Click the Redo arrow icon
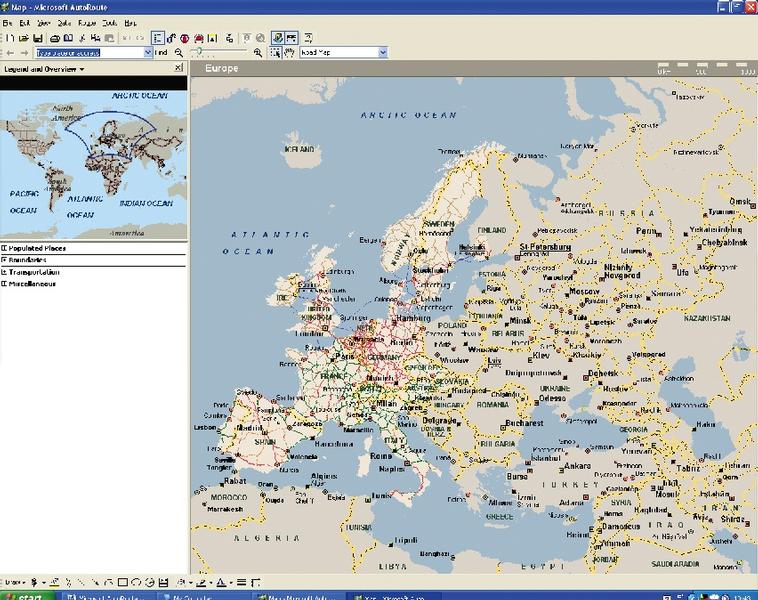Viewport: 758px width, 600px height. click(140, 38)
